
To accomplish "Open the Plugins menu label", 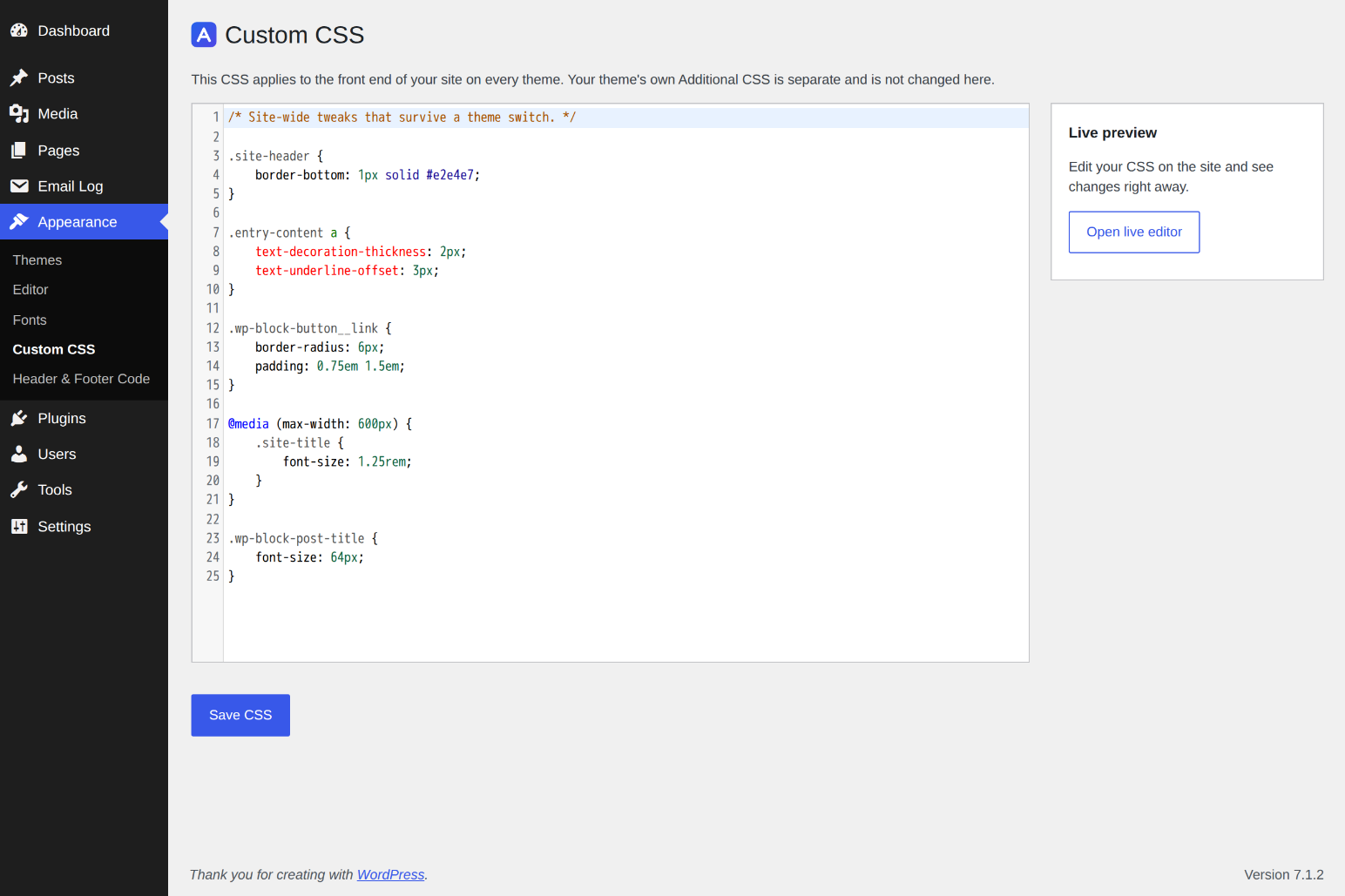I will point(62,419).
